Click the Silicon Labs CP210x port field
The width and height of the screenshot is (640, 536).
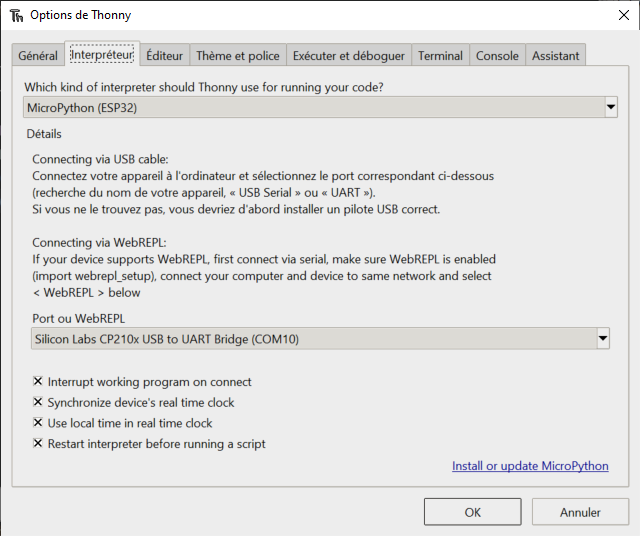coord(312,339)
